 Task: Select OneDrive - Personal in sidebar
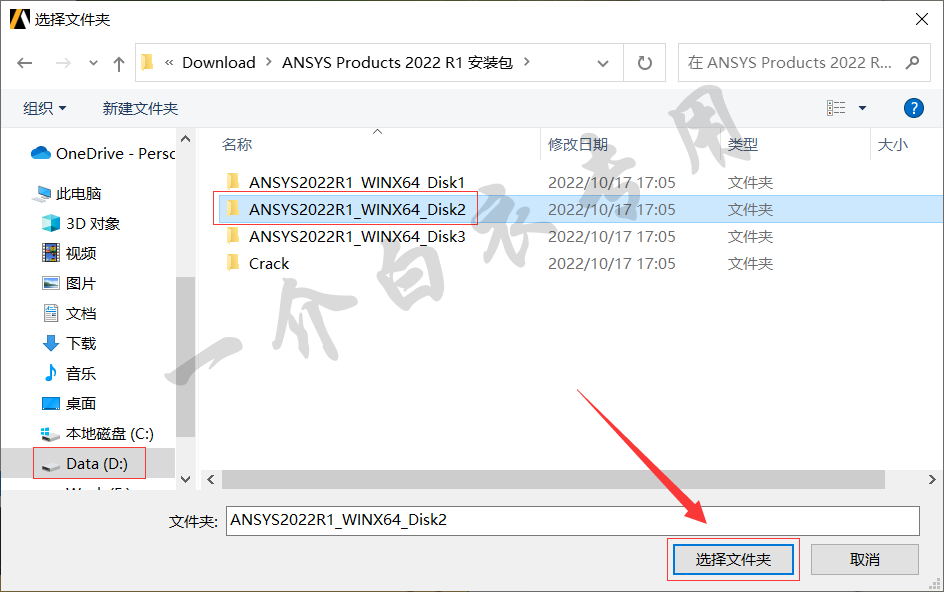tap(102, 154)
